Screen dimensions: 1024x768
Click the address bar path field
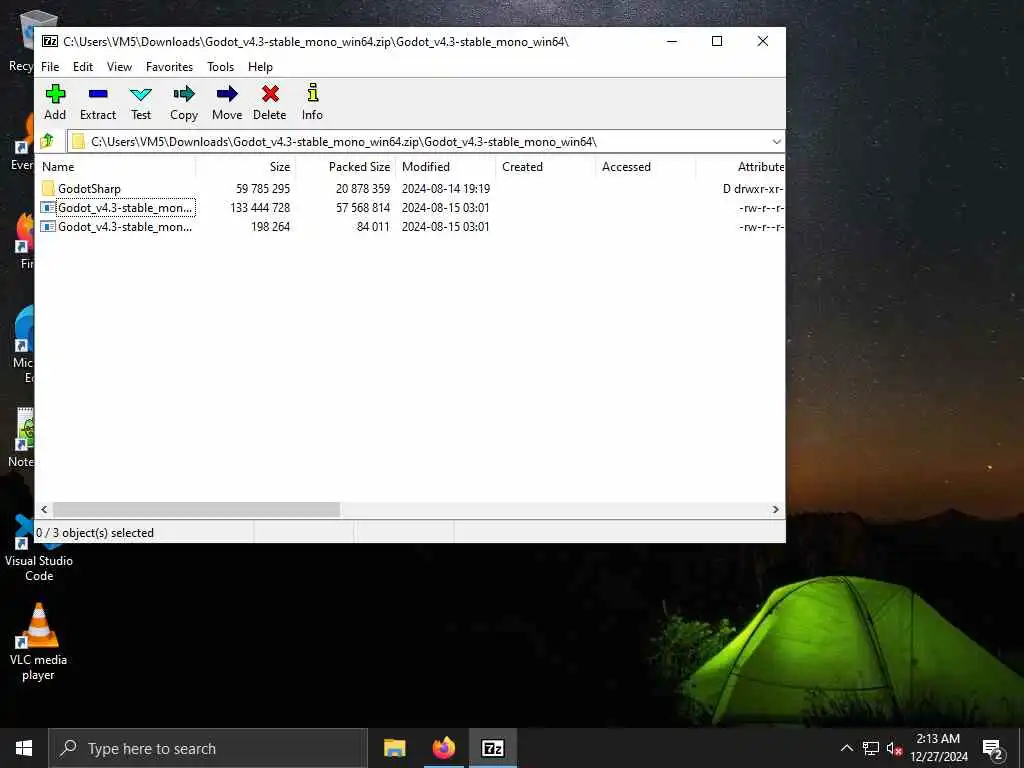(x=418, y=142)
